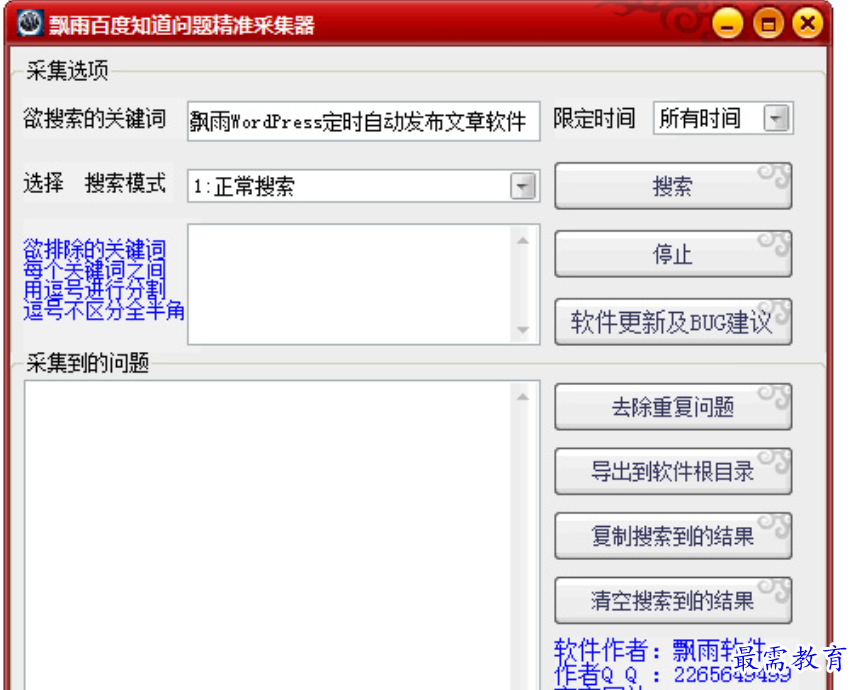Click the 软件作者：飘雨软件 text
Image resolution: width=855 pixels, height=690 pixels.
click(660, 650)
